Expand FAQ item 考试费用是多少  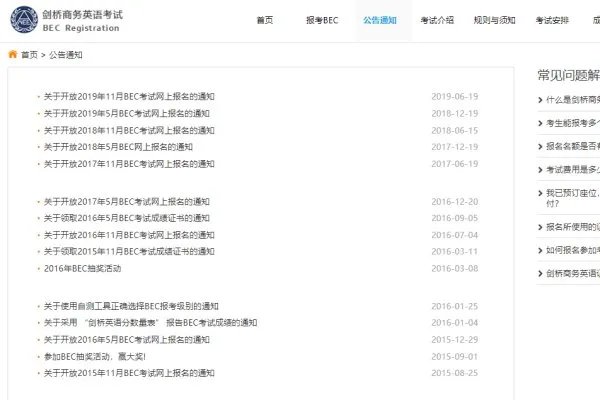[x=572, y=170]
